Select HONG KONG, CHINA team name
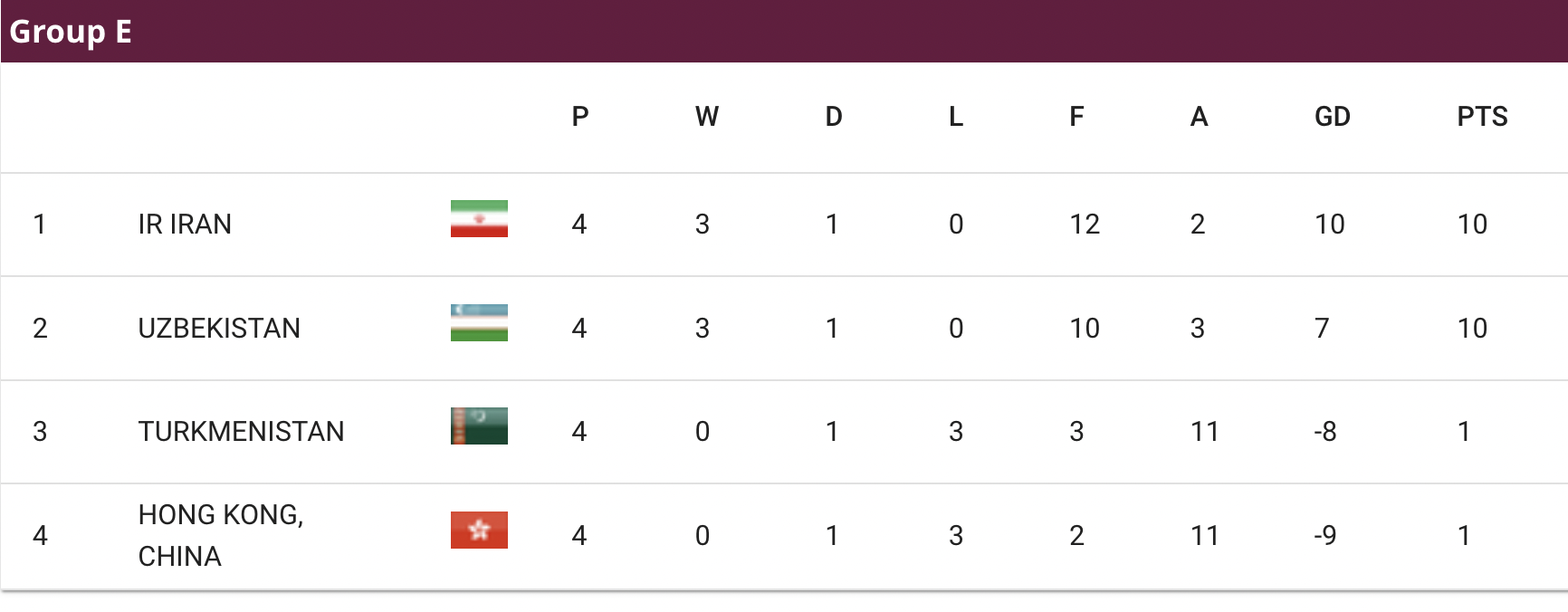The image size is (1568, 612). click(x=221, y=535)
